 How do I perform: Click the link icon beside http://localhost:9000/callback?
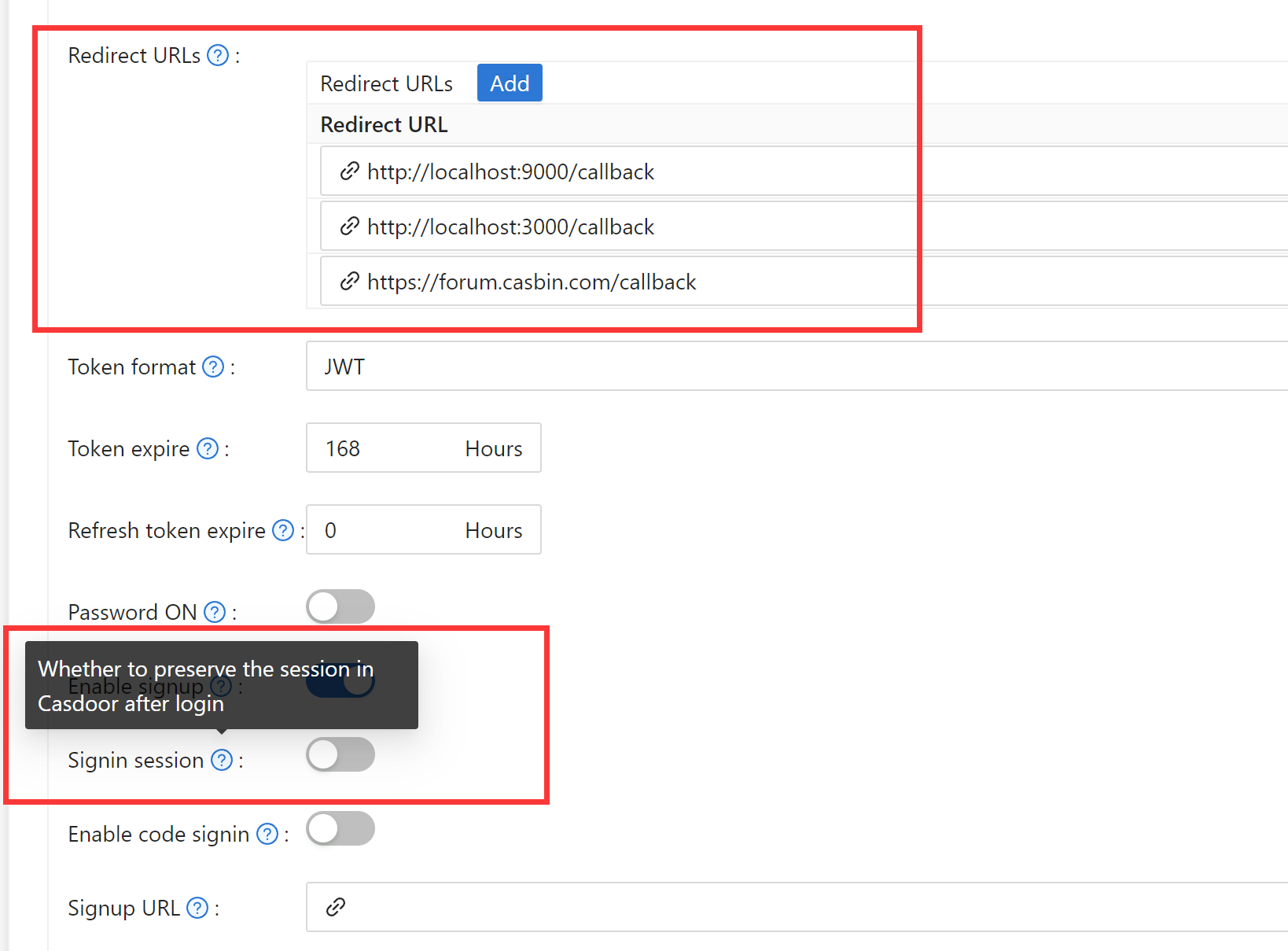[349, 171]
